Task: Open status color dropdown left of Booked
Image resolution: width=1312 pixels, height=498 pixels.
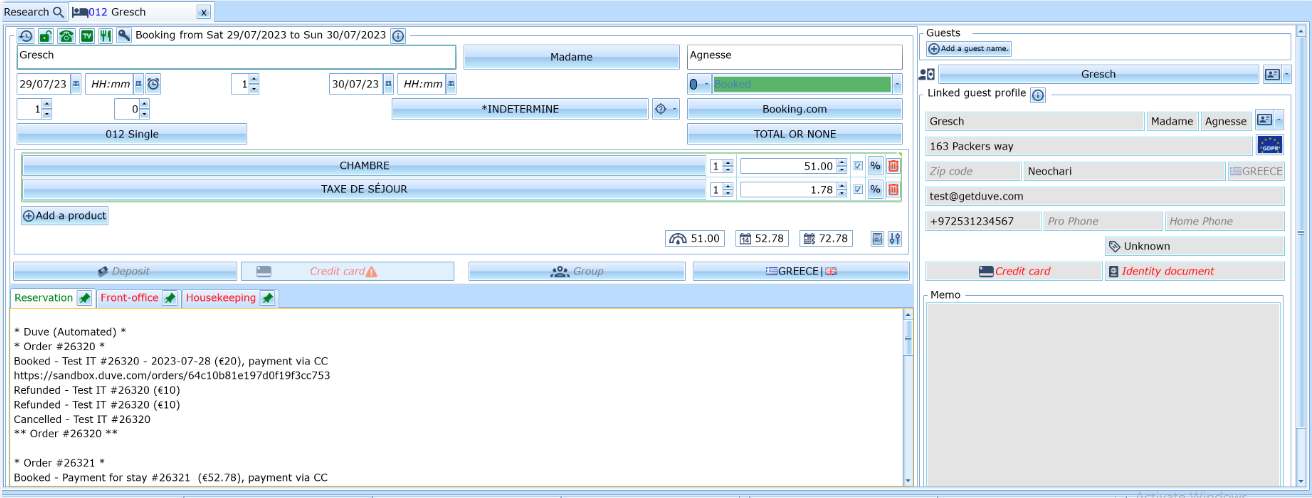Action: [699, 84]
